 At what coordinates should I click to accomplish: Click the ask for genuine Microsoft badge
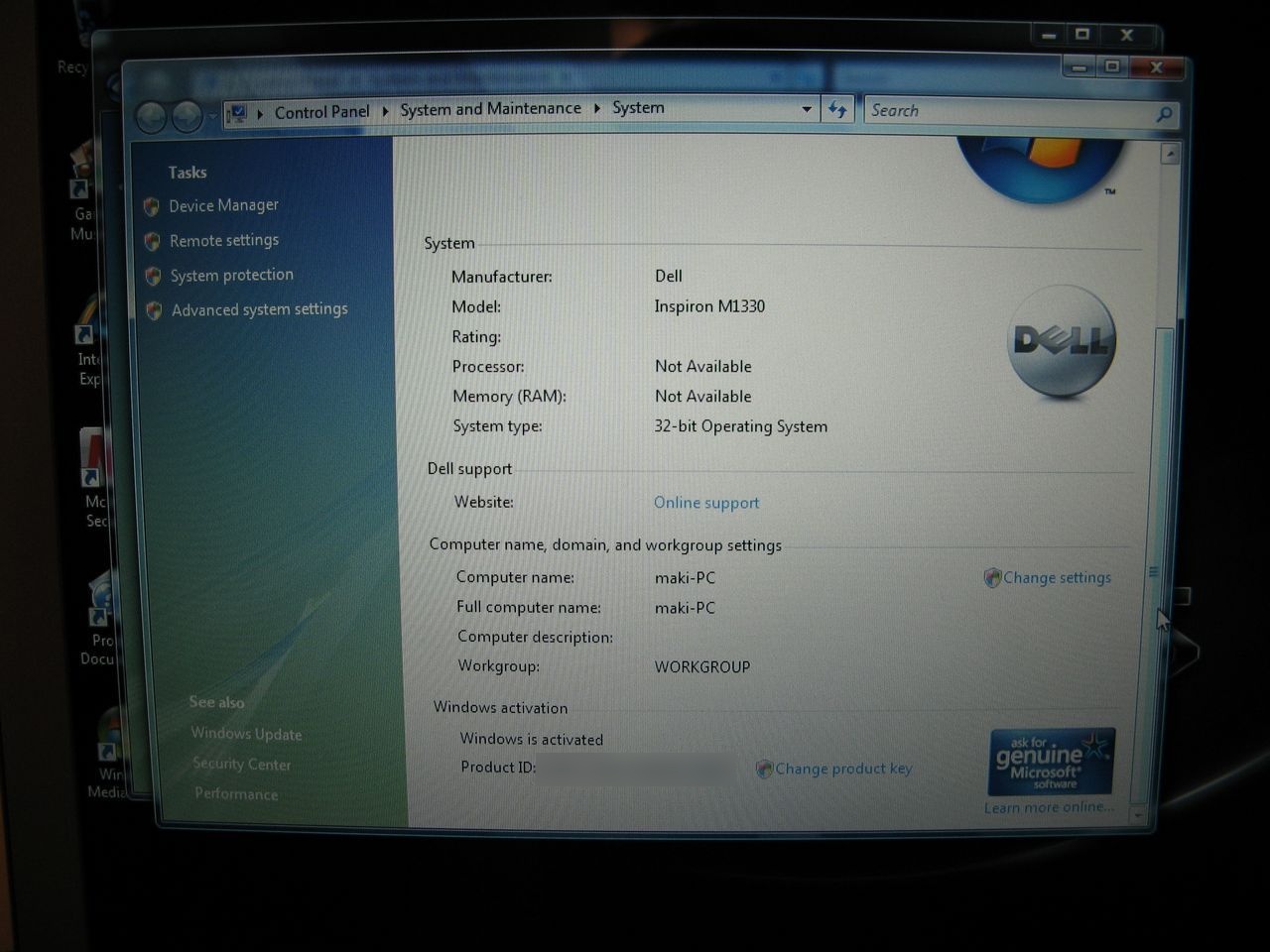[1052, 761]
